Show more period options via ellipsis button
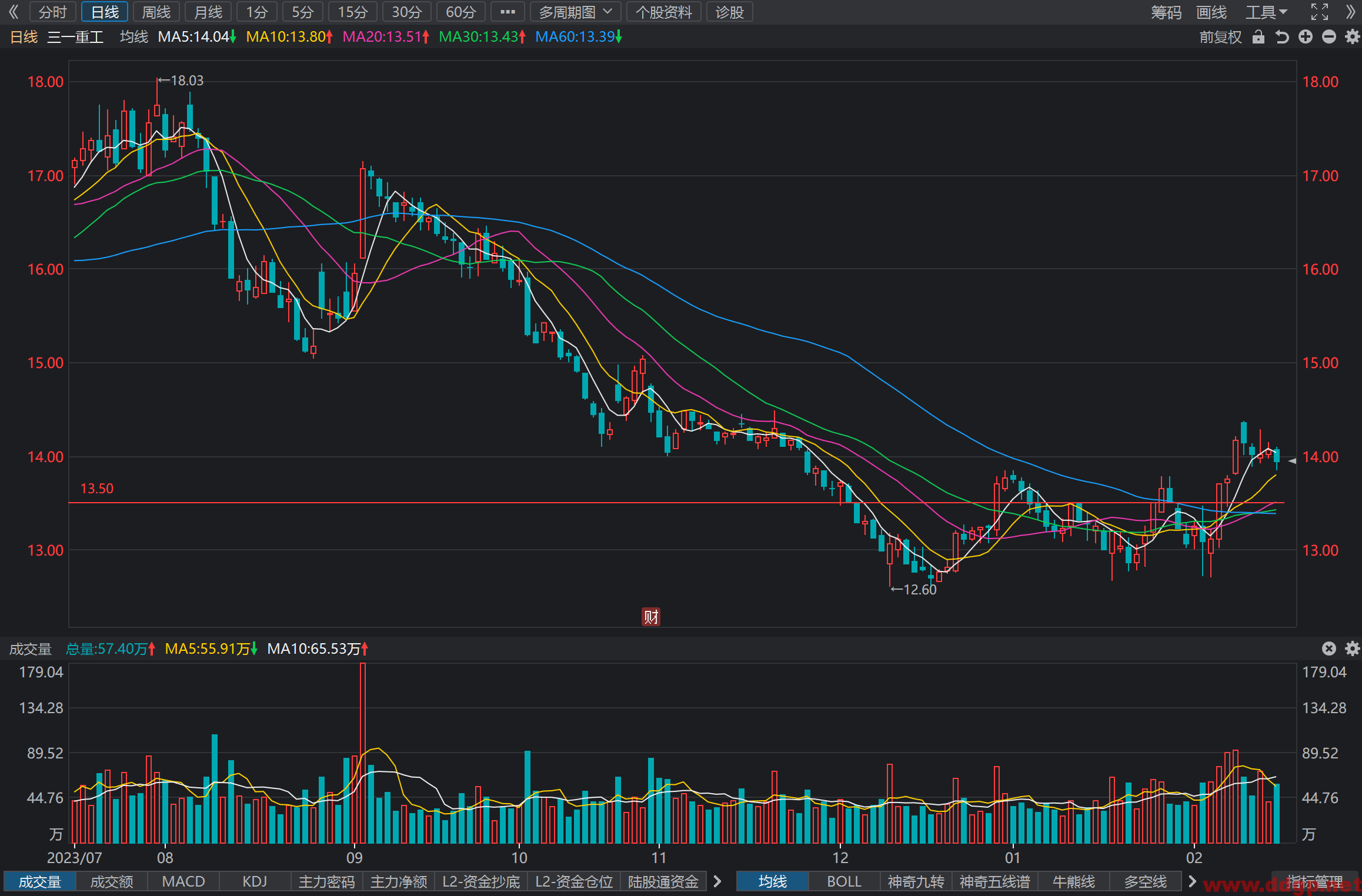The image size is (1362, 896). click(508, 12)
